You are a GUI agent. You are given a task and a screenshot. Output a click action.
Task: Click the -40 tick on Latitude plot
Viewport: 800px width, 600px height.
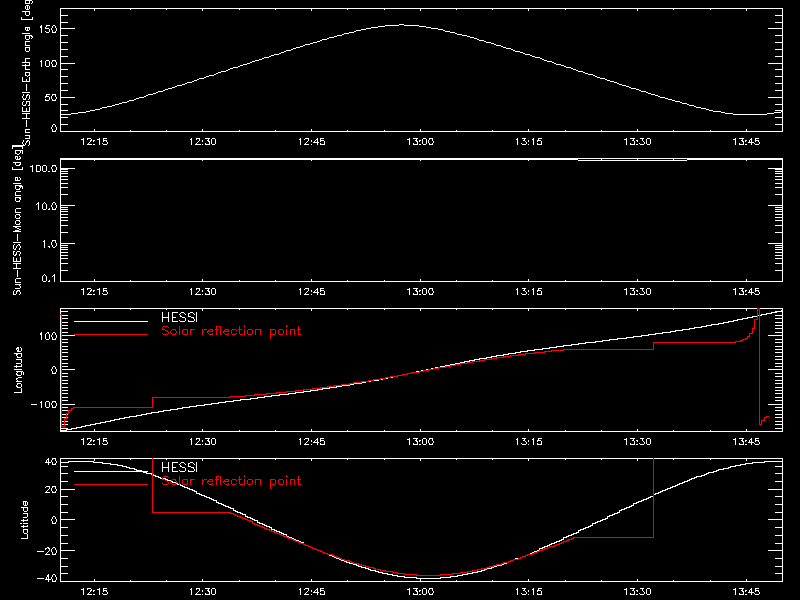[x=47, y=579]
